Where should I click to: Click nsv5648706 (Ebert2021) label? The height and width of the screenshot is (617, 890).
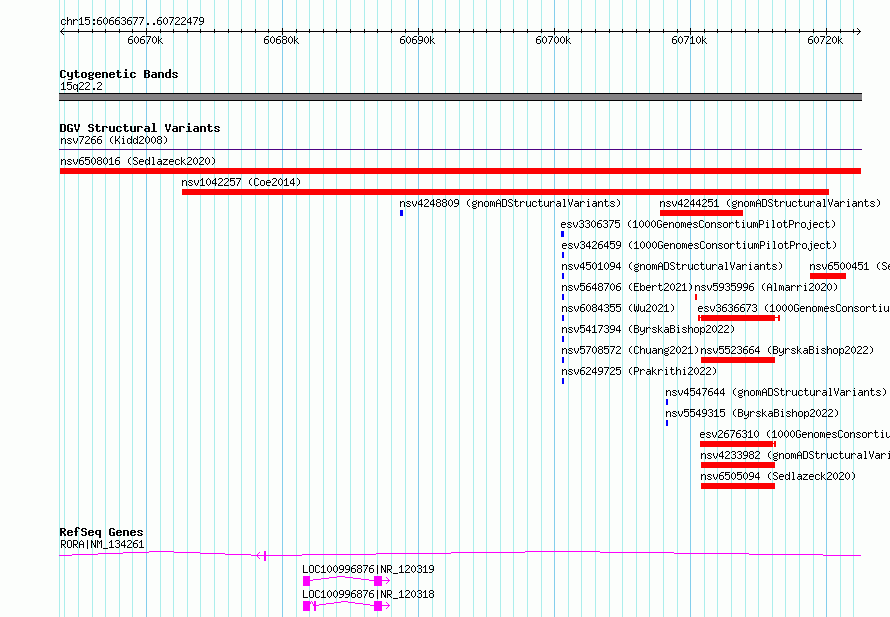pyautogui.click(x=627, y=287)
